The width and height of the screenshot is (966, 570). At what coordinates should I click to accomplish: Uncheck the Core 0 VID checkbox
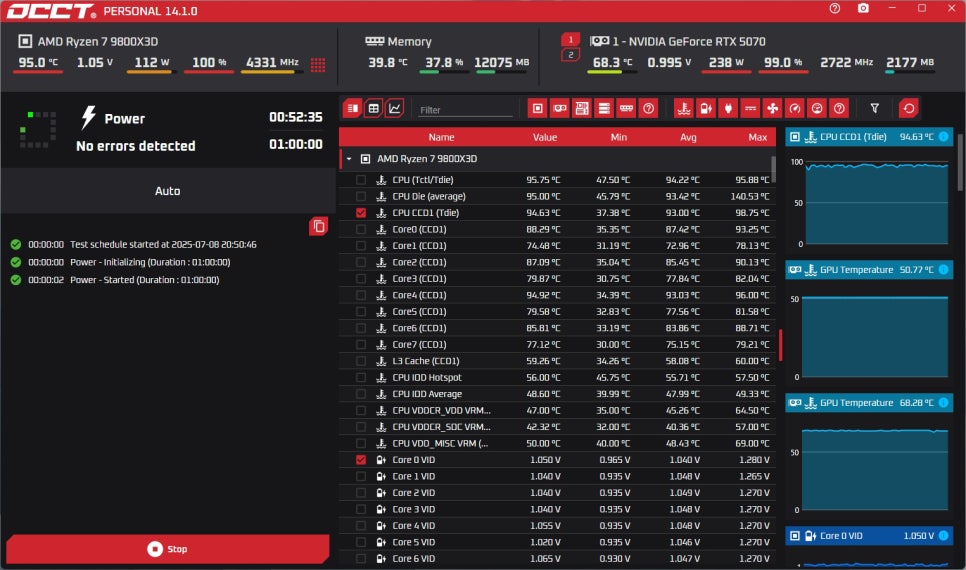pyautogui.click(x=361, y=460)
